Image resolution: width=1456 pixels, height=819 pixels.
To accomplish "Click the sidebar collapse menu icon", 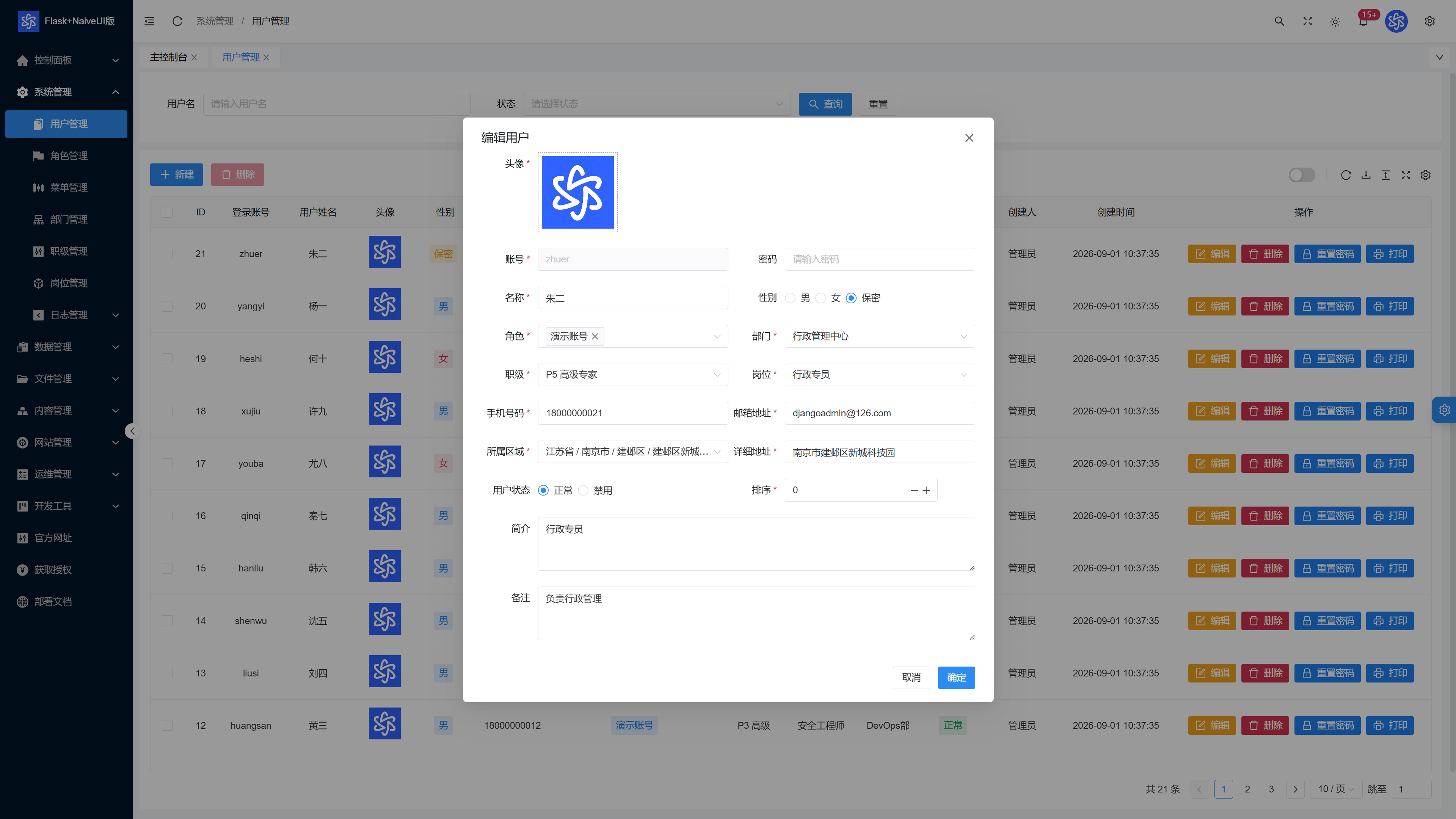I will click(x=149, y=22).
